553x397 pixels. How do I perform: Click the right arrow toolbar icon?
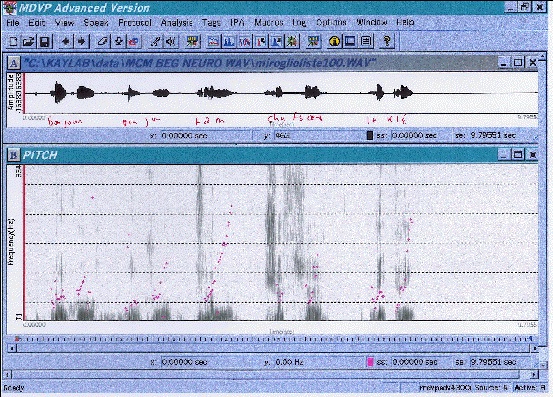point(81,42)
